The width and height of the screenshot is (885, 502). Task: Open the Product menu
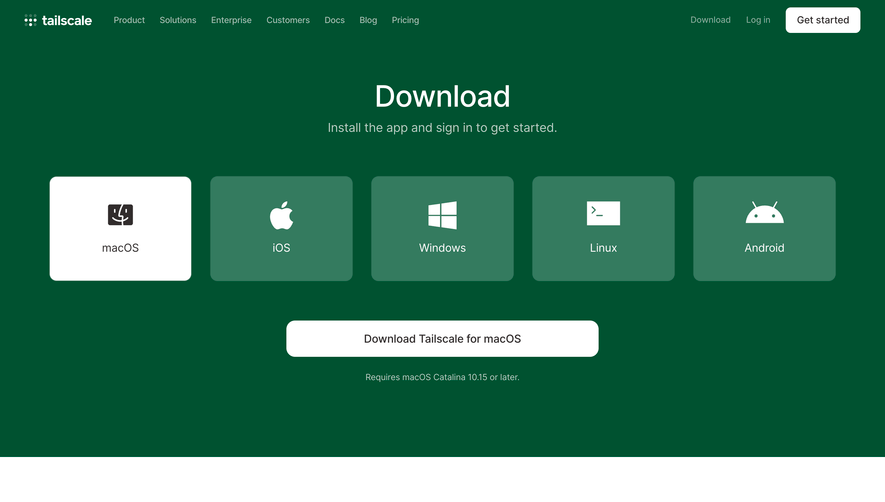(129, 20)
